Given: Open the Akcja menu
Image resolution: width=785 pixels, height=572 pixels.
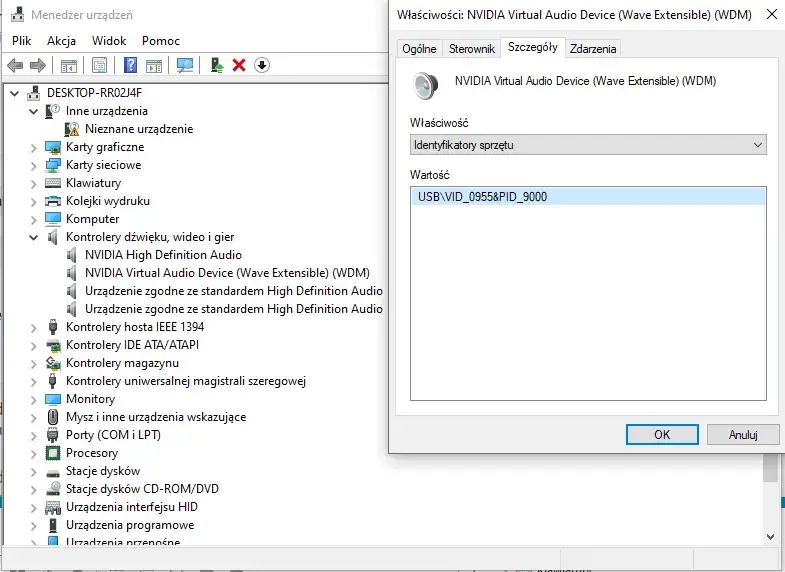Looking at the screenshot, I should (61, 41).
